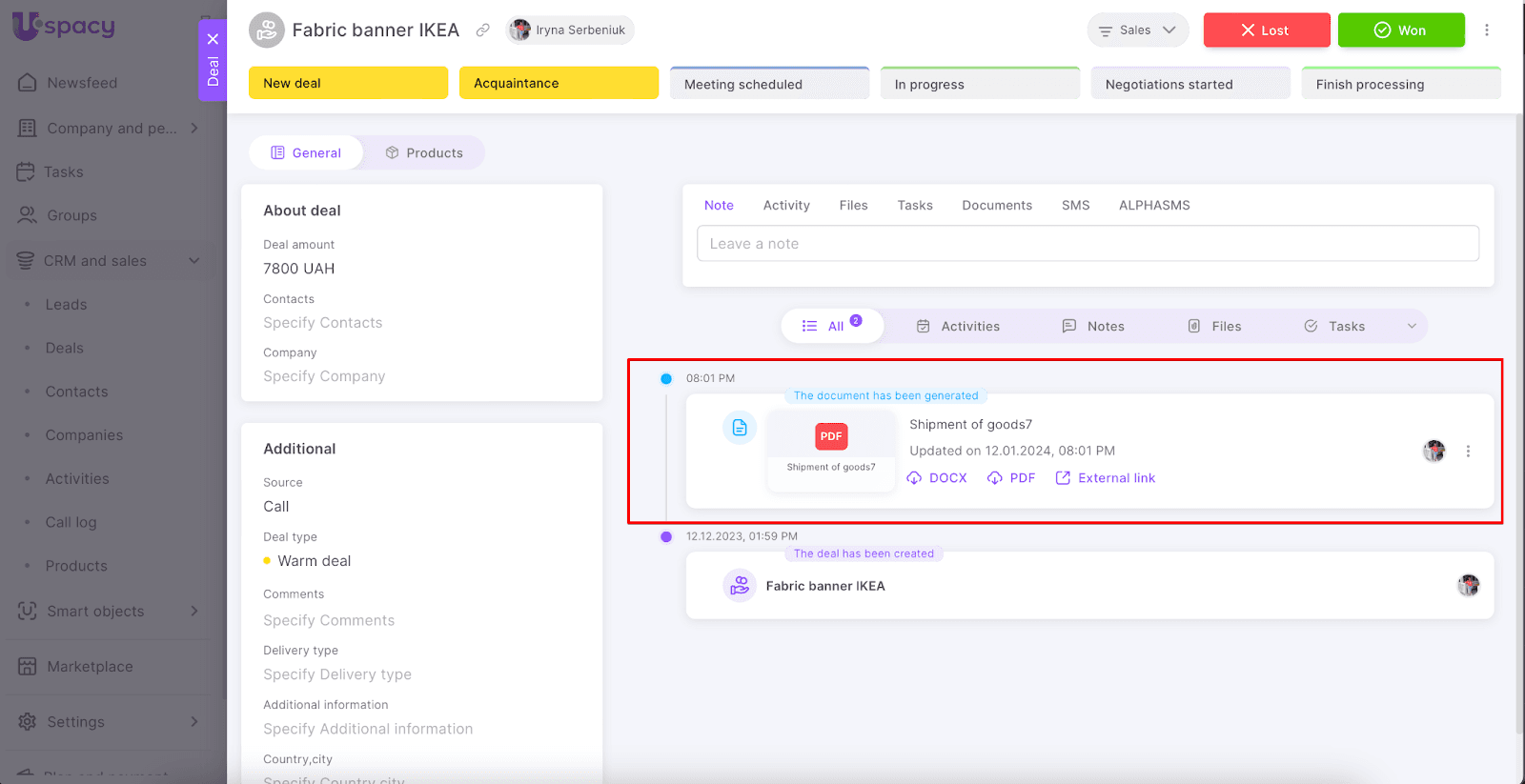Open the three-dot menu in top right header

pyautogui.click(x=1486, y=30)
